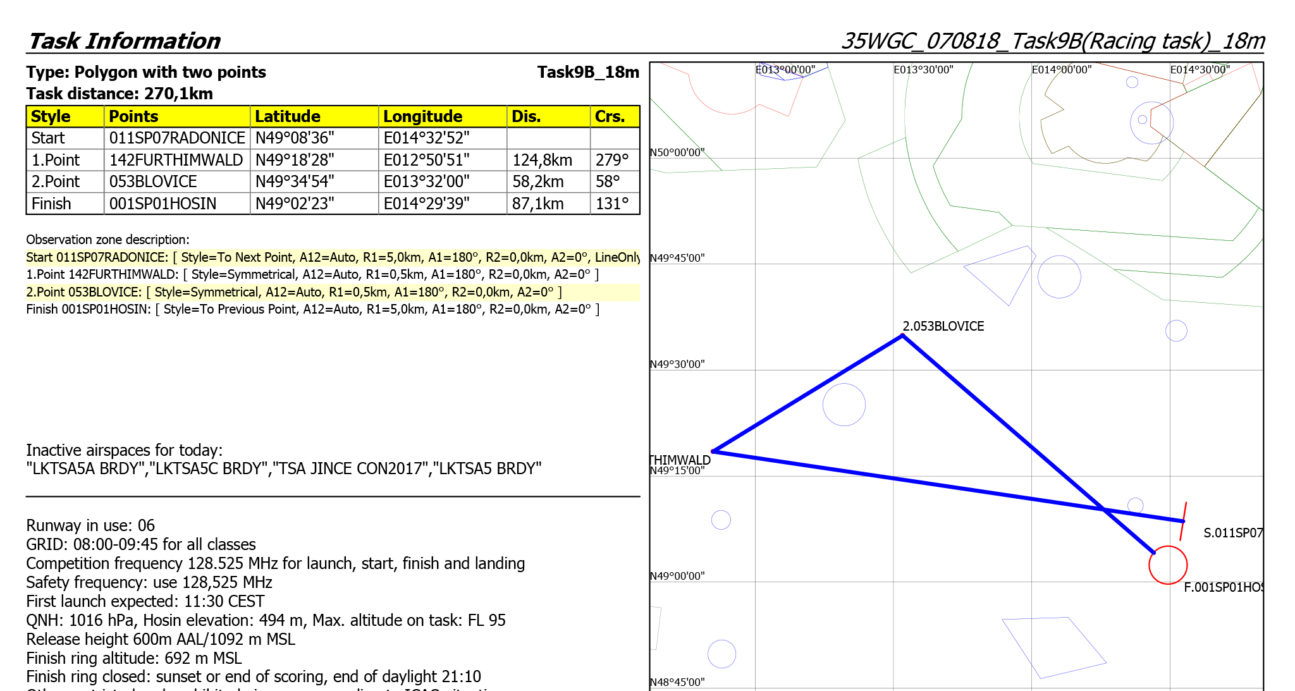Click the Task Information heading
Image resolution: width=1295 pixels, height=691 pixels.
pos(123,41)
